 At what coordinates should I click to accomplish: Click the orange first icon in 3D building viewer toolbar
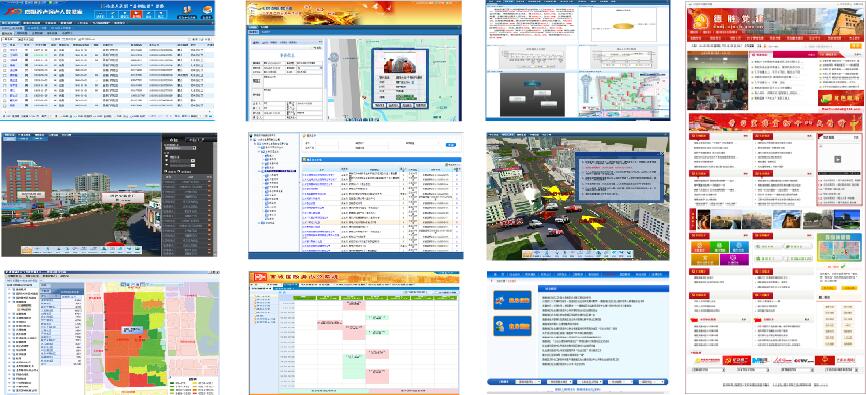click(27, 250)
